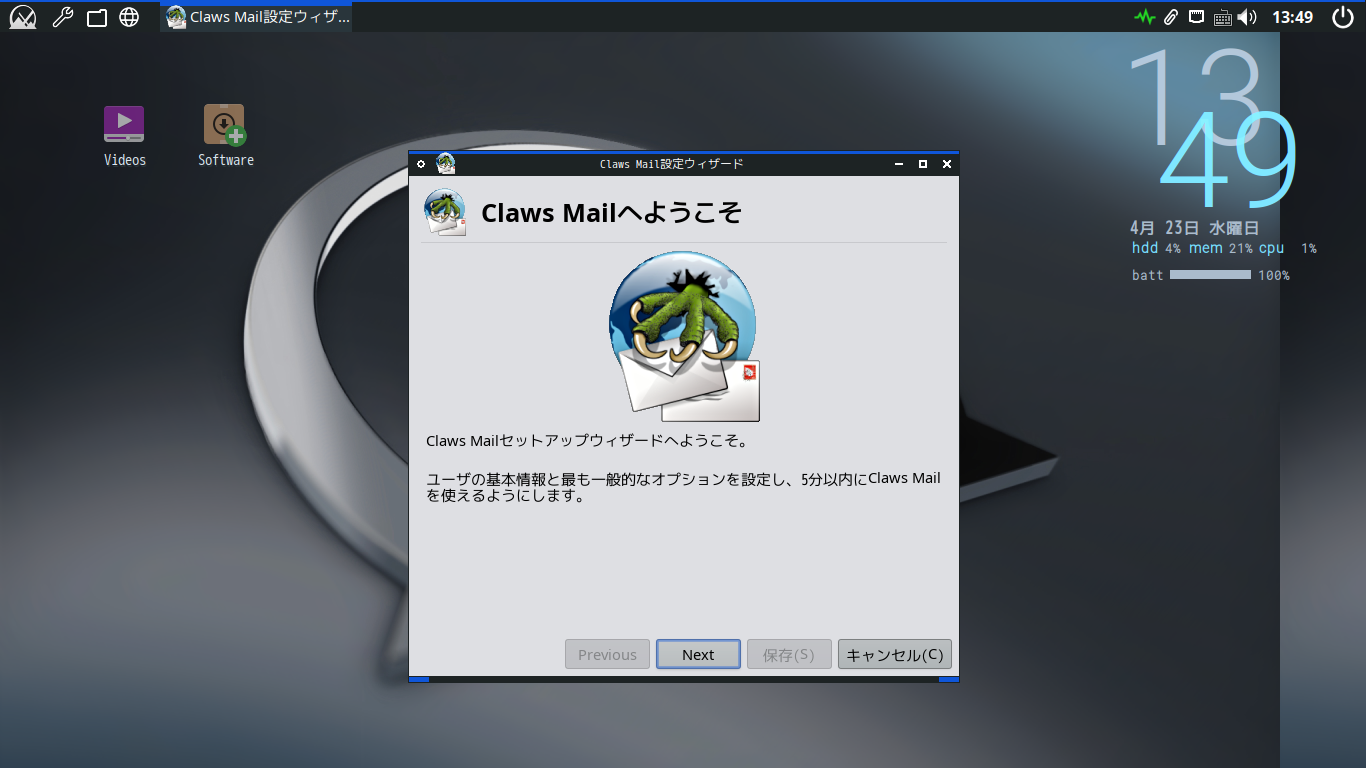
Task: Open the volume speaker tray icon
Action: click(1247, 17)
